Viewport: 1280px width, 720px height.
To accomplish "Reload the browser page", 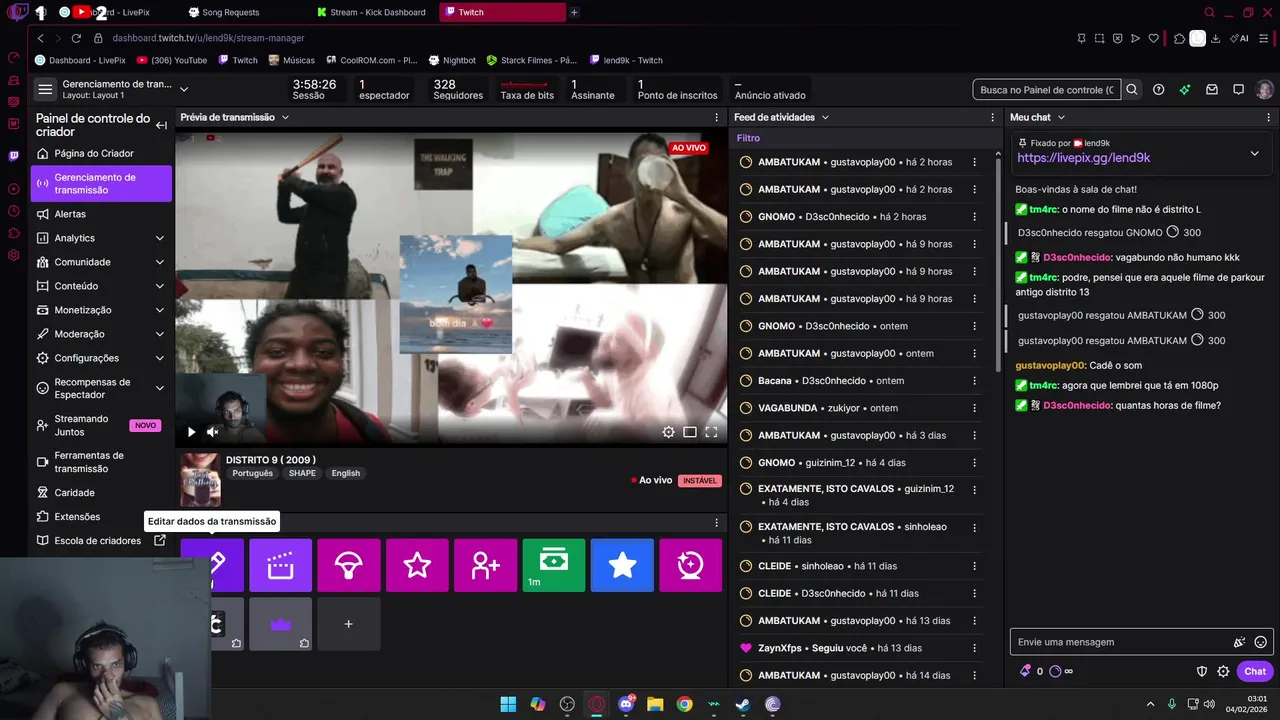I will [76, 38].
